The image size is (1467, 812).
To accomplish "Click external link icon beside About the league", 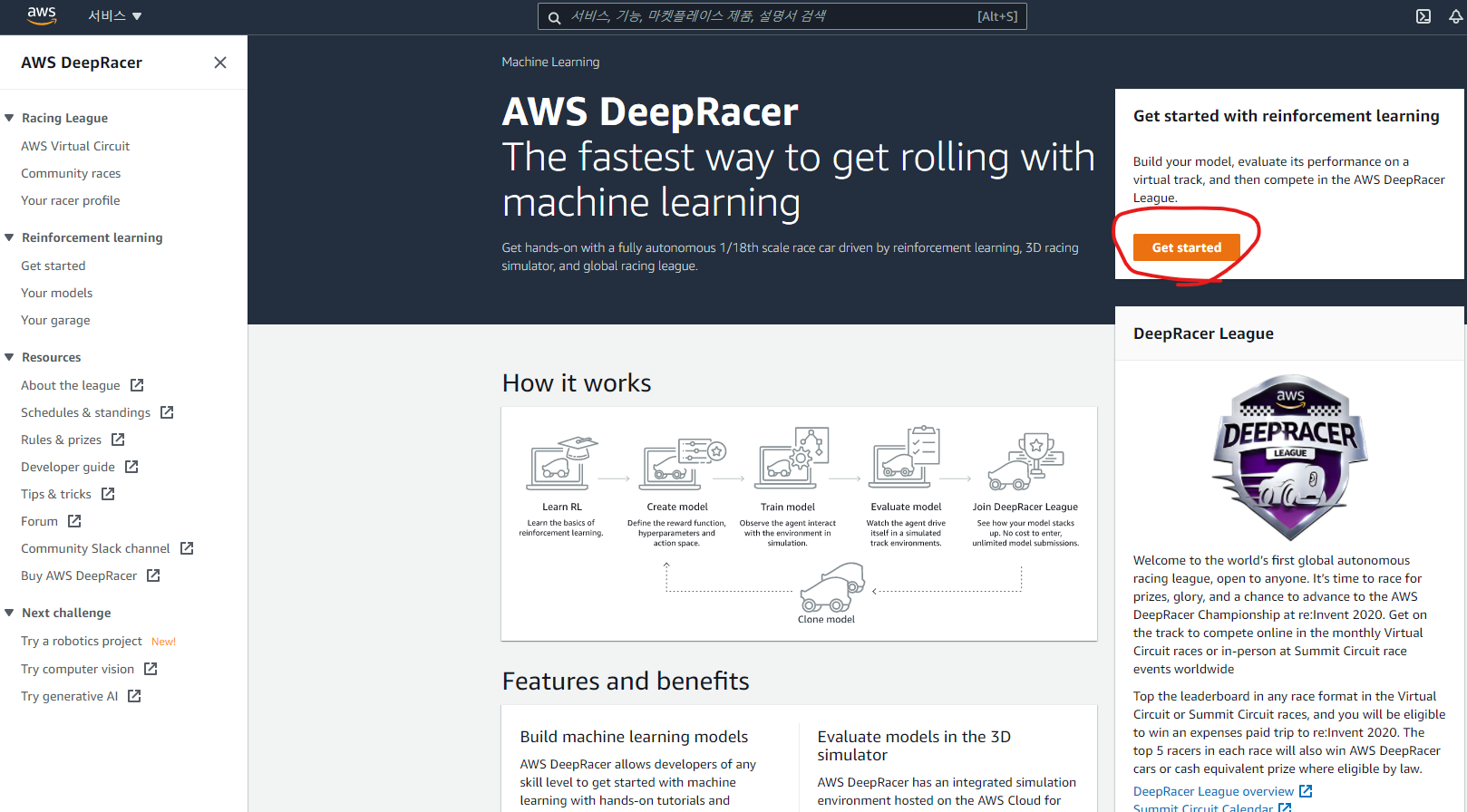I will tap(137, 385).
